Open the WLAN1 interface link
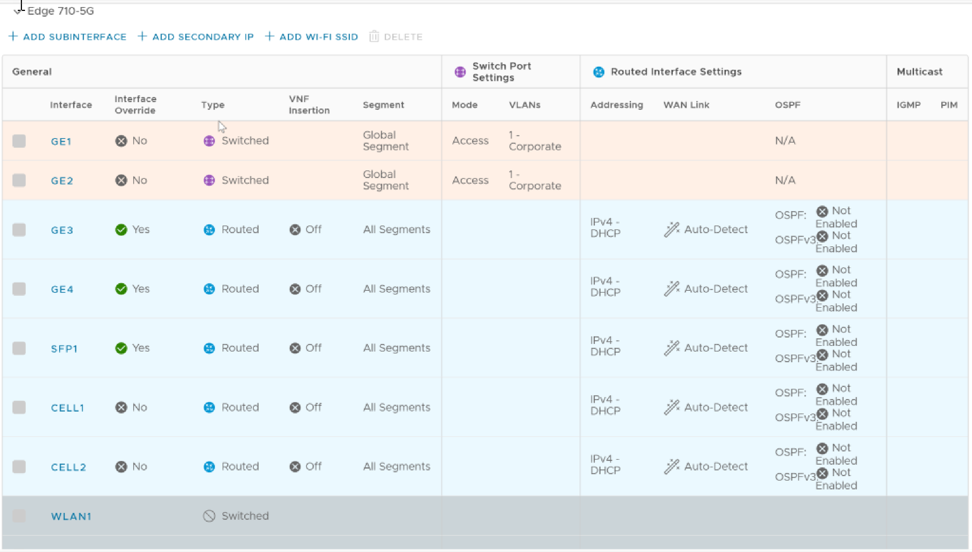Image resolution: width=972 pixels, height=552 pixels. tap(71, 517)
